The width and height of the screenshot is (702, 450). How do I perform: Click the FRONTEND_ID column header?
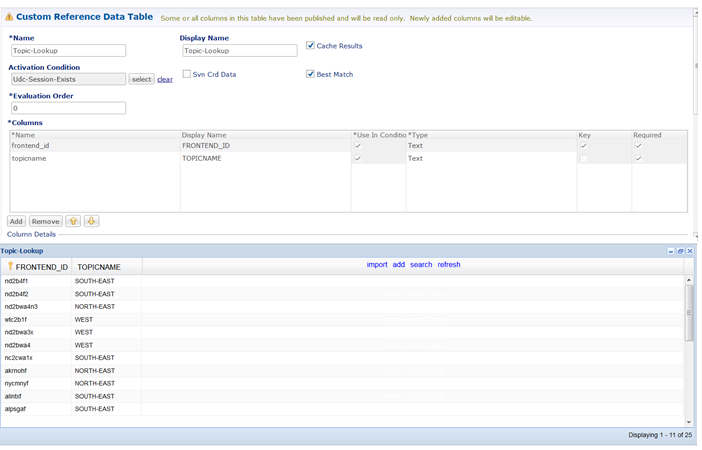coord(36,267)
